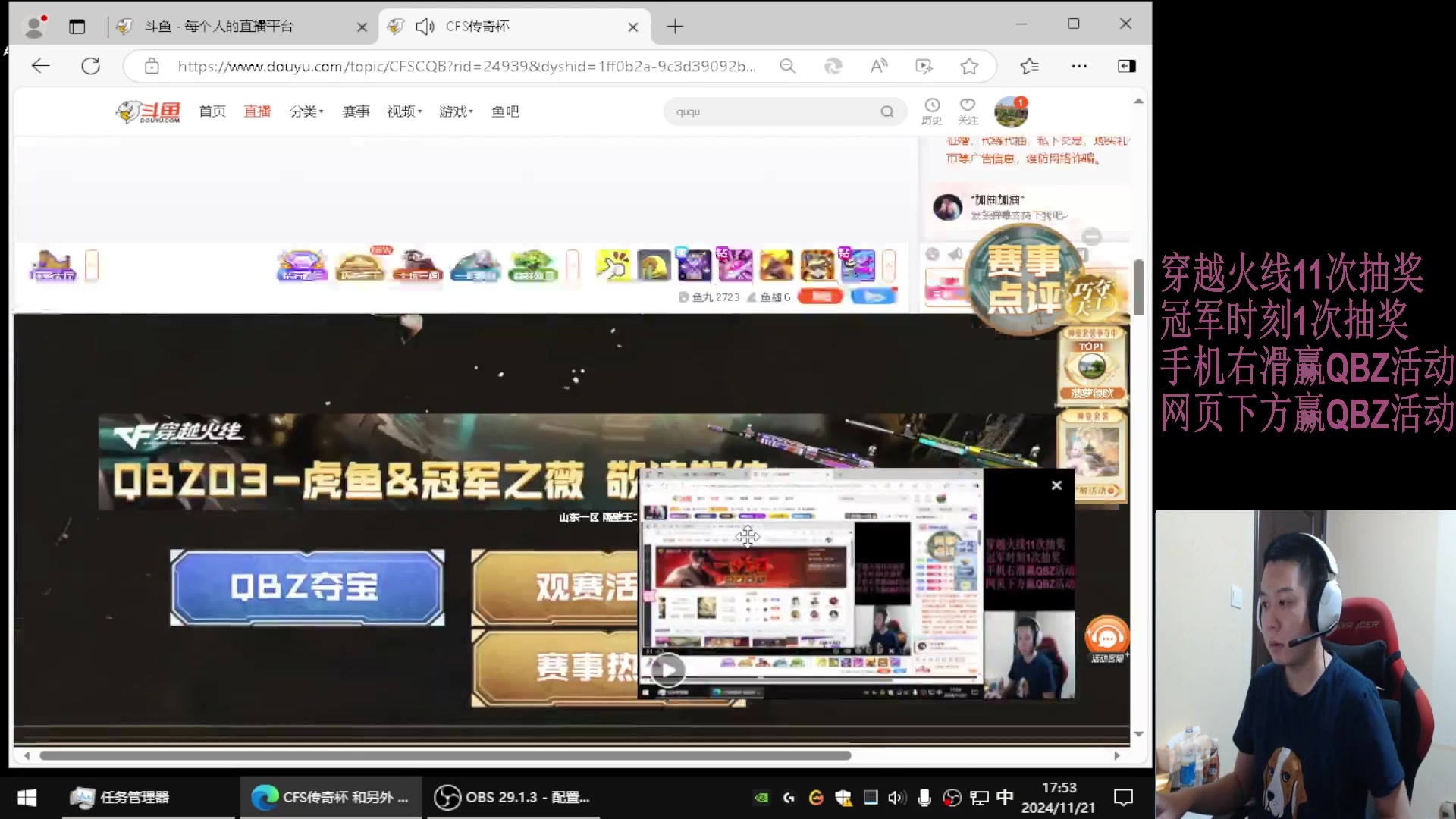This screenshot has width=1456, height=819.
Task: Click the QBZ夺宝 button
Action: [x=307, y=587]
